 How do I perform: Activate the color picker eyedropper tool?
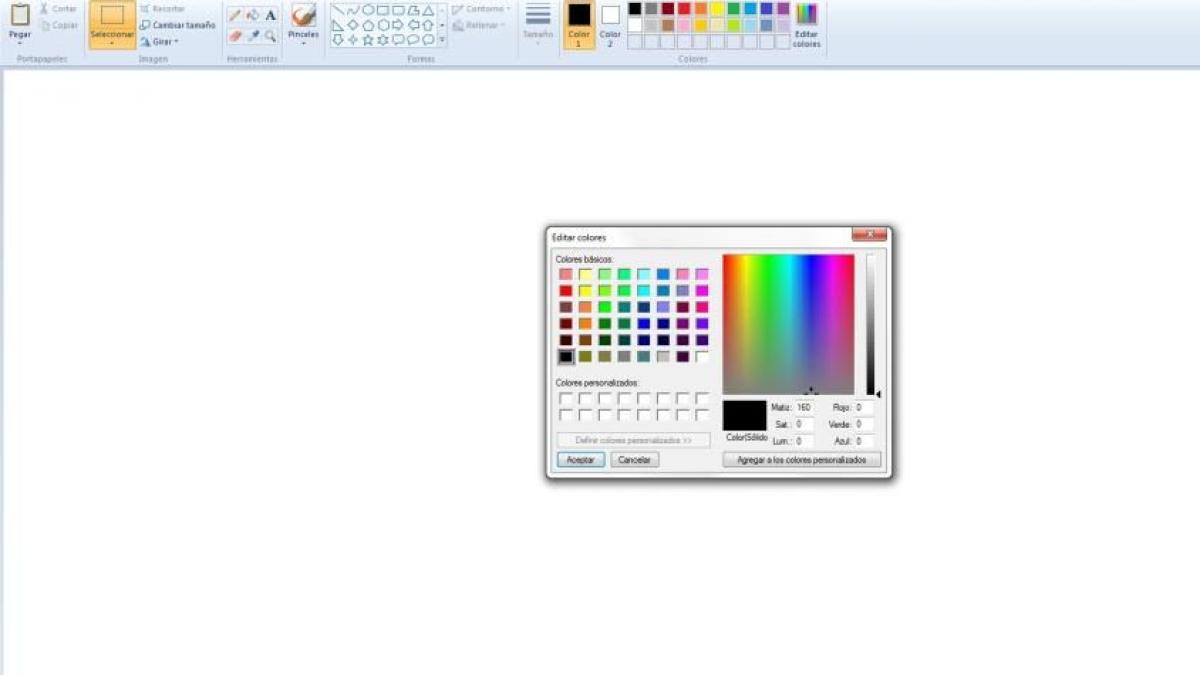[x=252, y=36]
